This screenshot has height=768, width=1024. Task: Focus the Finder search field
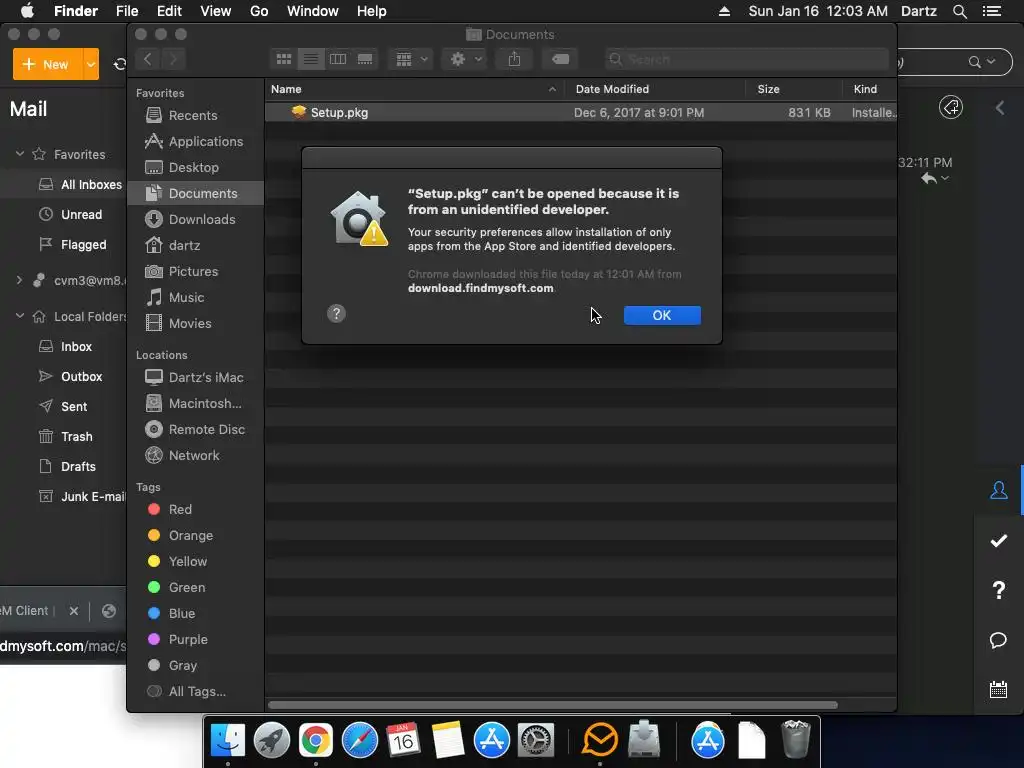[x=746, y=59]
